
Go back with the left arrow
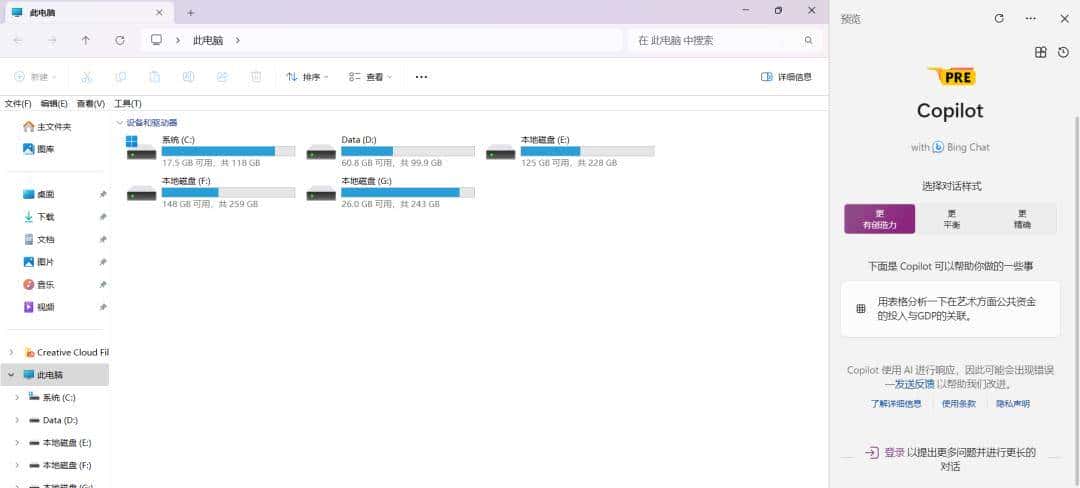click(18, 41)
